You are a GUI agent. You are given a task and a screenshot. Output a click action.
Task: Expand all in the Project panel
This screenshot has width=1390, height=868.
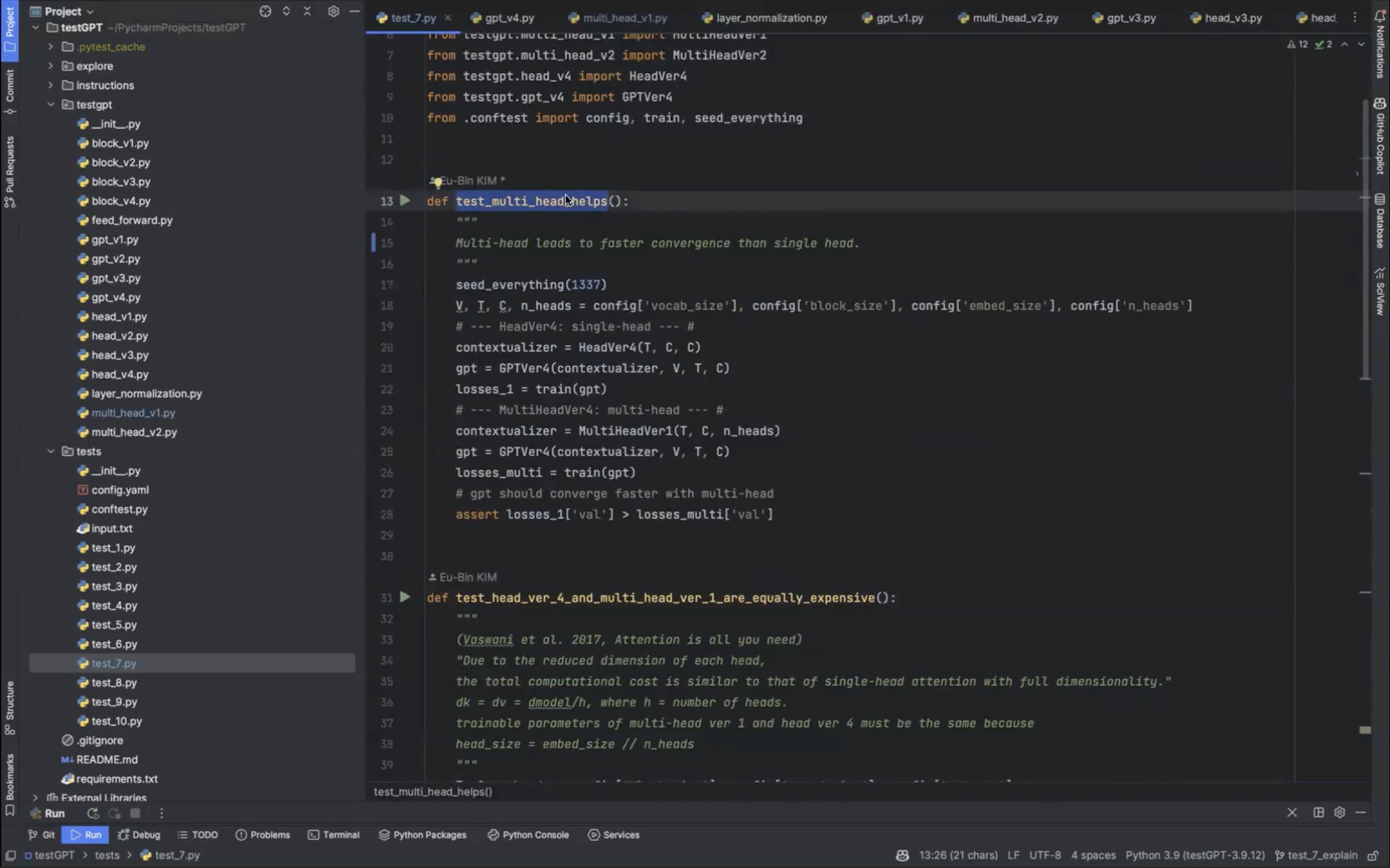pyautogui.click(x=286, y=11)
